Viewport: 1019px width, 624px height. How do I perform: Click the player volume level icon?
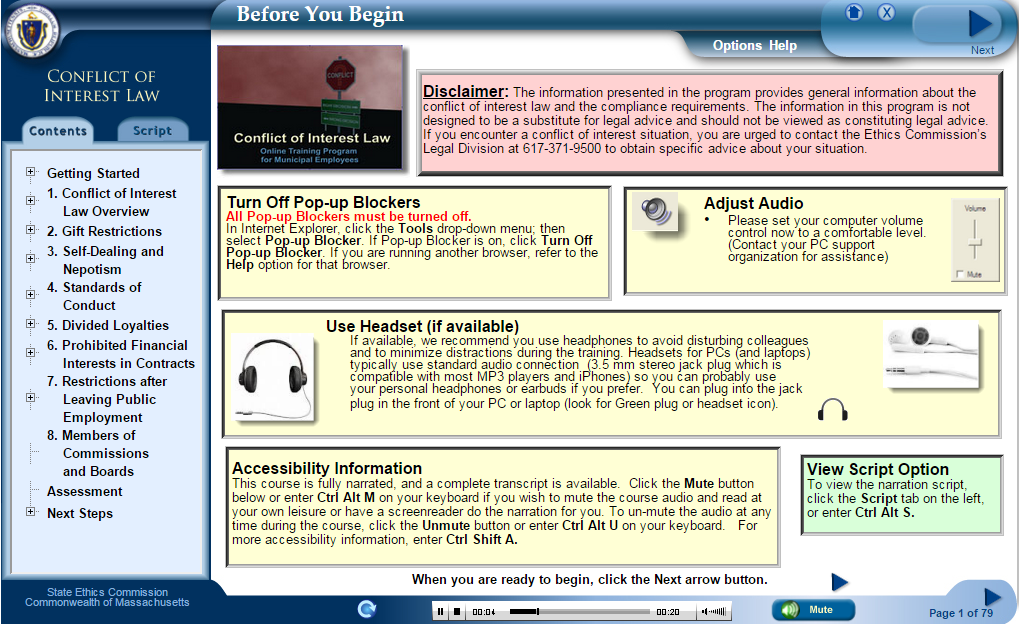[714, 612]
